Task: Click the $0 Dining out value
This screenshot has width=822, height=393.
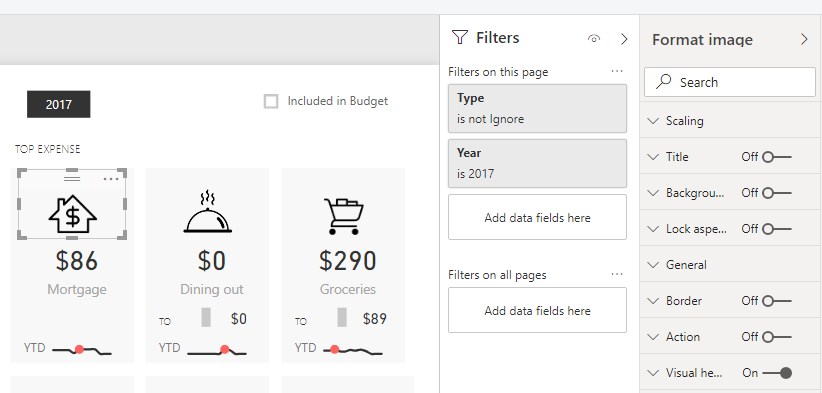Action: pyautogui.click(x=212, y=261)
